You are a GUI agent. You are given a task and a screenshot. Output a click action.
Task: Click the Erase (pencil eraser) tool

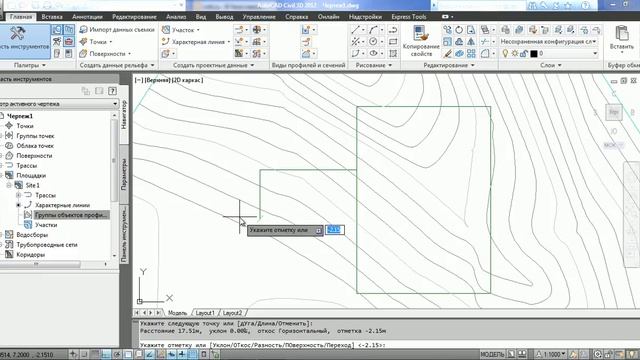pyautogui.click(x=448, y=53)
